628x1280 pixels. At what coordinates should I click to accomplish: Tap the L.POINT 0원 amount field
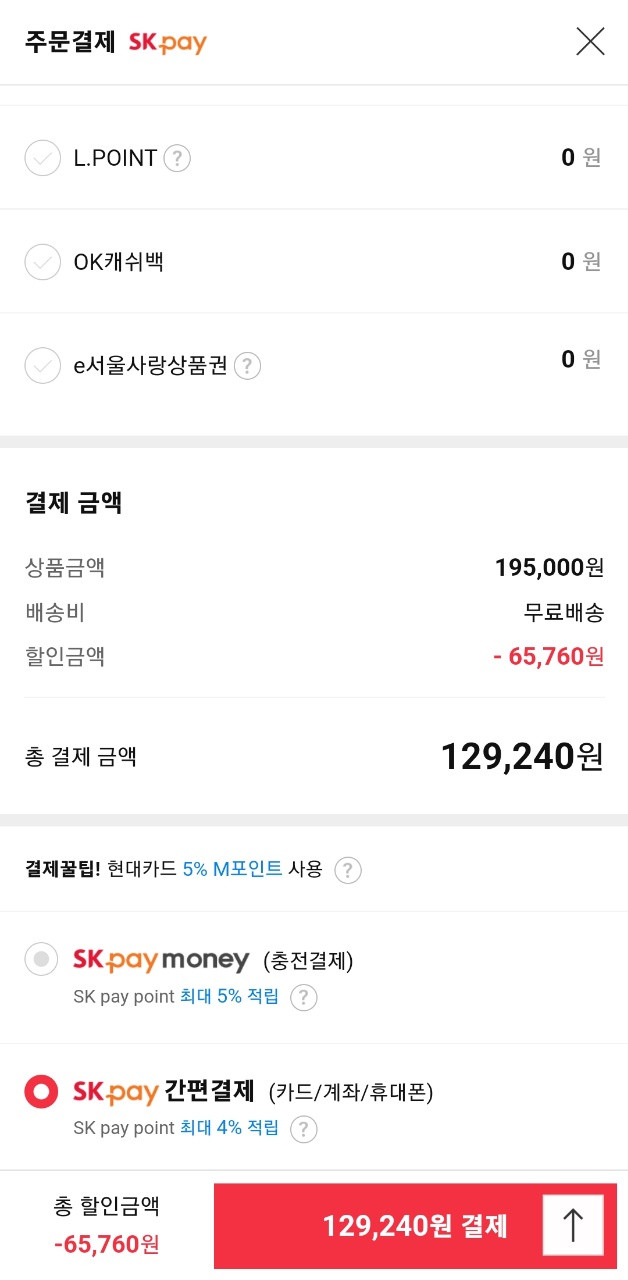coord(581,157)
